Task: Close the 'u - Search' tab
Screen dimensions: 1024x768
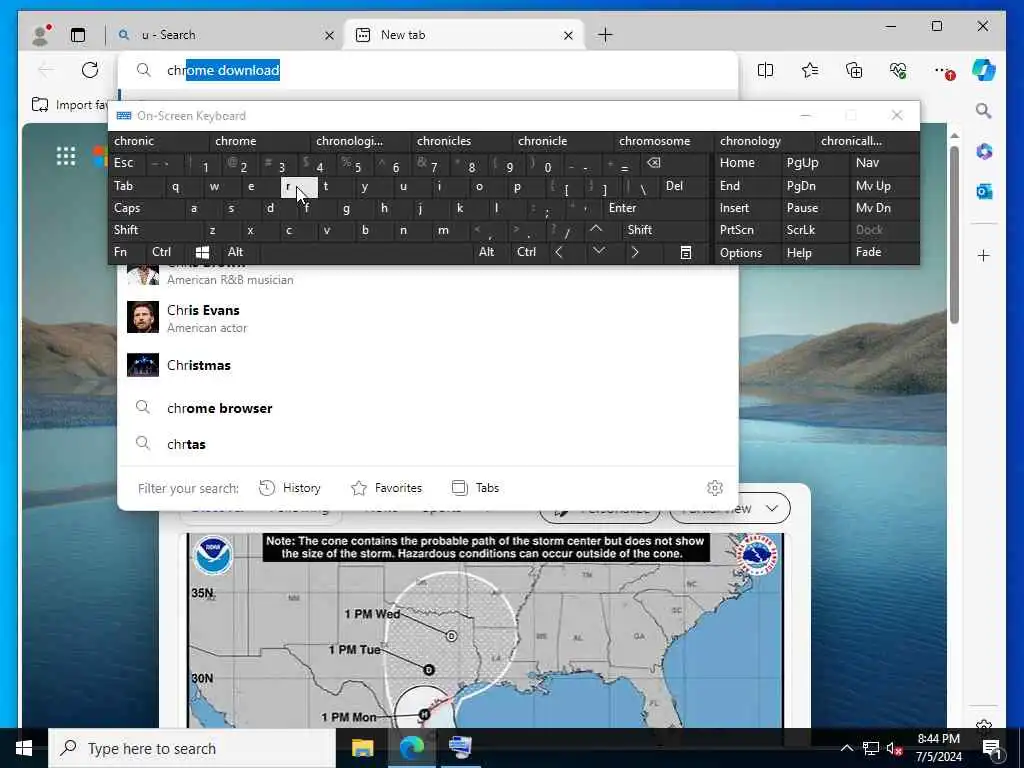Action: (x=329, y=35)
